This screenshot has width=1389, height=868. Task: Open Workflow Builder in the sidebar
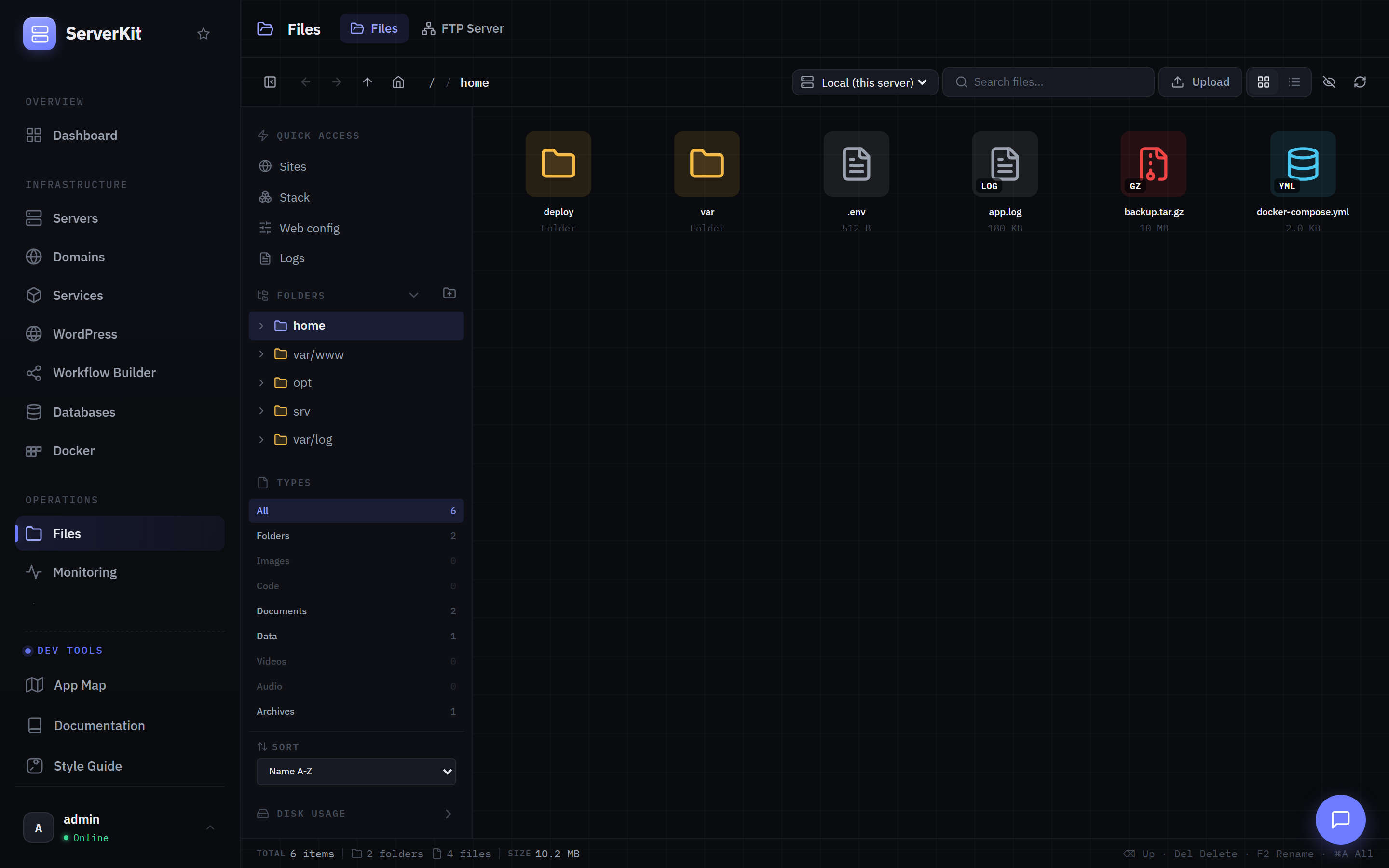point(120,373)
